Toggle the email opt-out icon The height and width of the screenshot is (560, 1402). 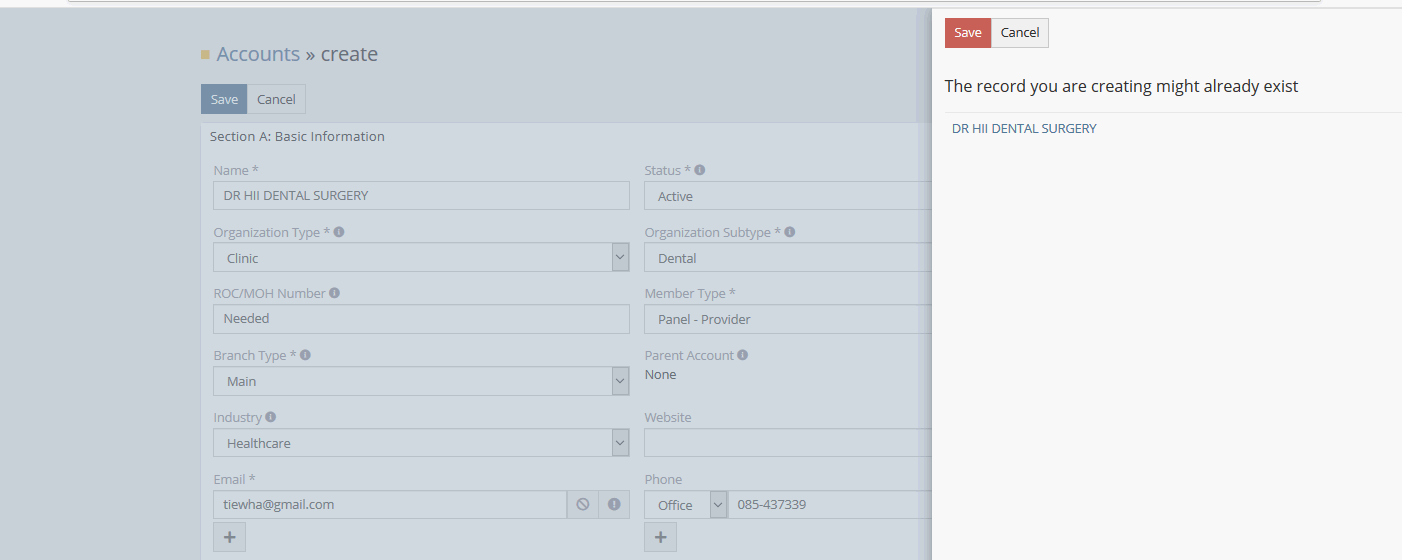[x=583, y=505]
